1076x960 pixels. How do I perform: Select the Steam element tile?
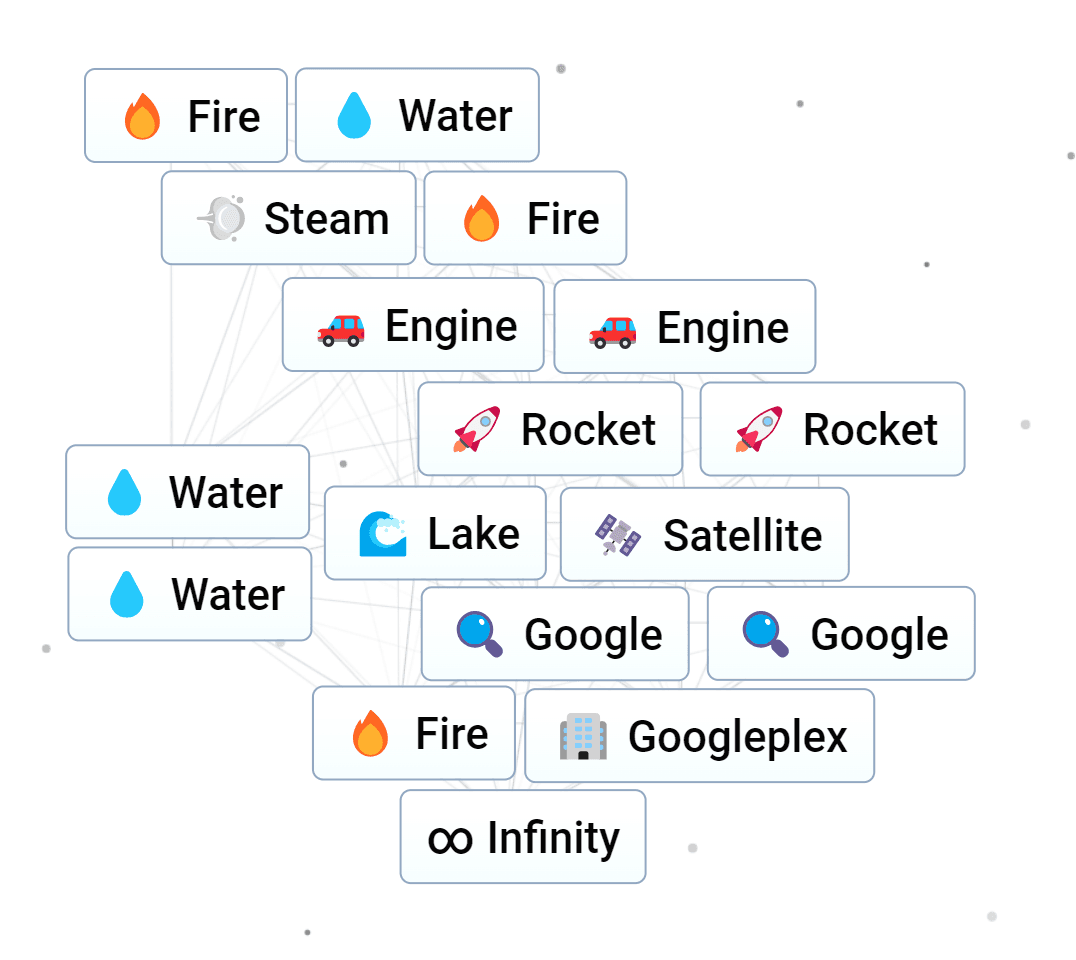coord(288,218)
